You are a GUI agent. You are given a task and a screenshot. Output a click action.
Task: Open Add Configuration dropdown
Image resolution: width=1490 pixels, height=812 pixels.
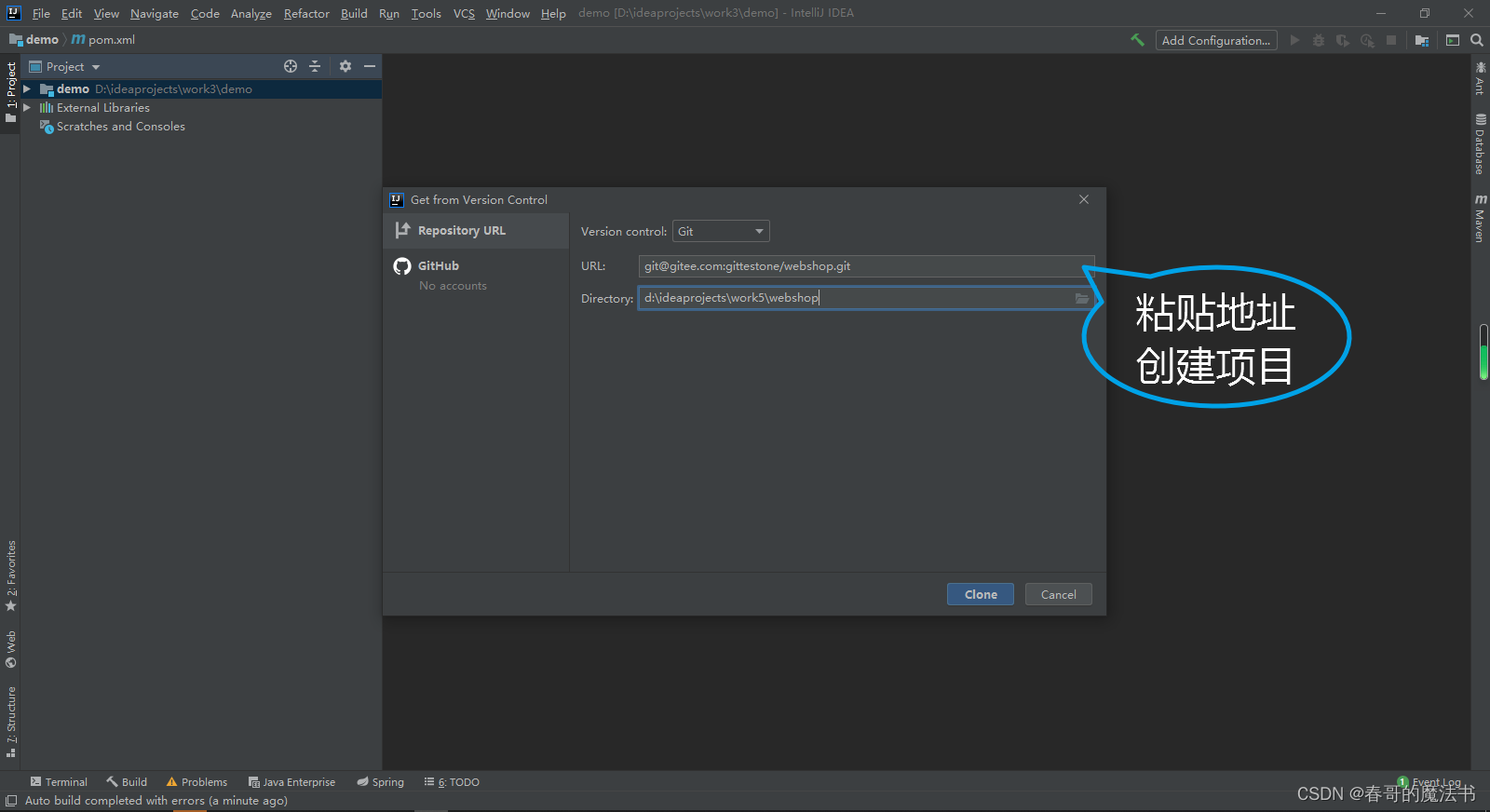tap(1216, 40)
